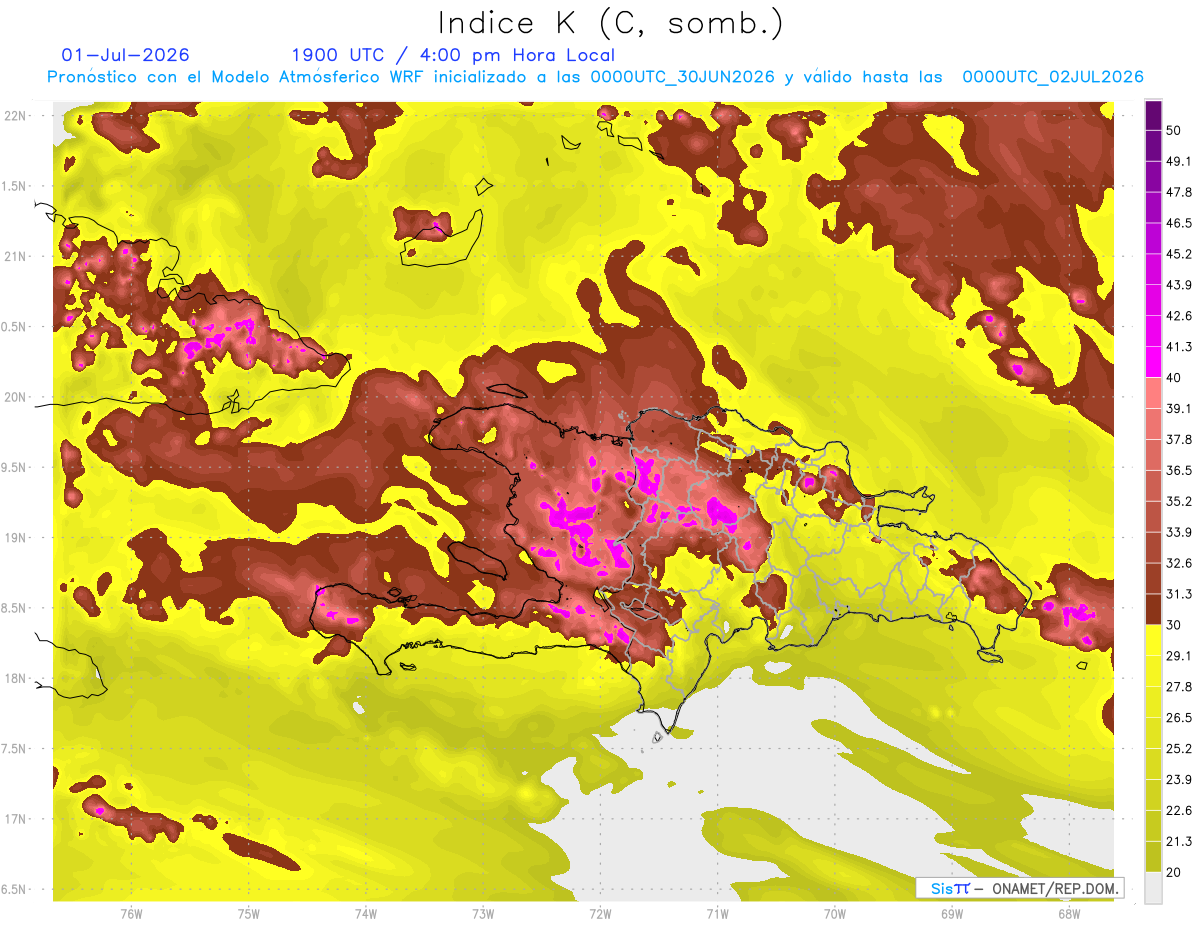
Task: Click the colorbar label "36.5"
Action: click(x=1179, y=471)
